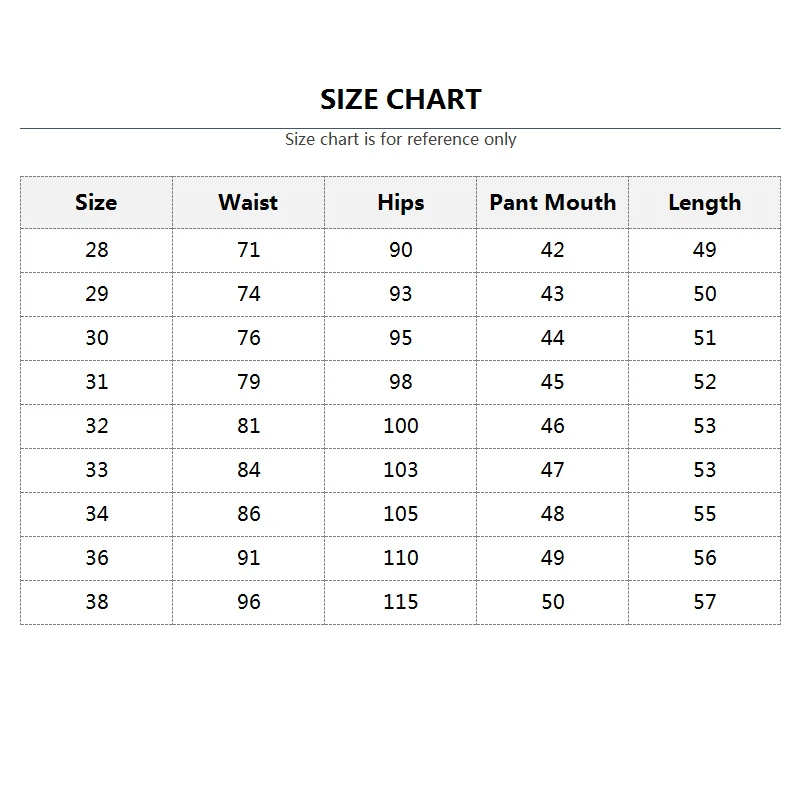Click hips value 110 for size 36
The width and height of the screenshot is (800, 800).
coord(400,558)
